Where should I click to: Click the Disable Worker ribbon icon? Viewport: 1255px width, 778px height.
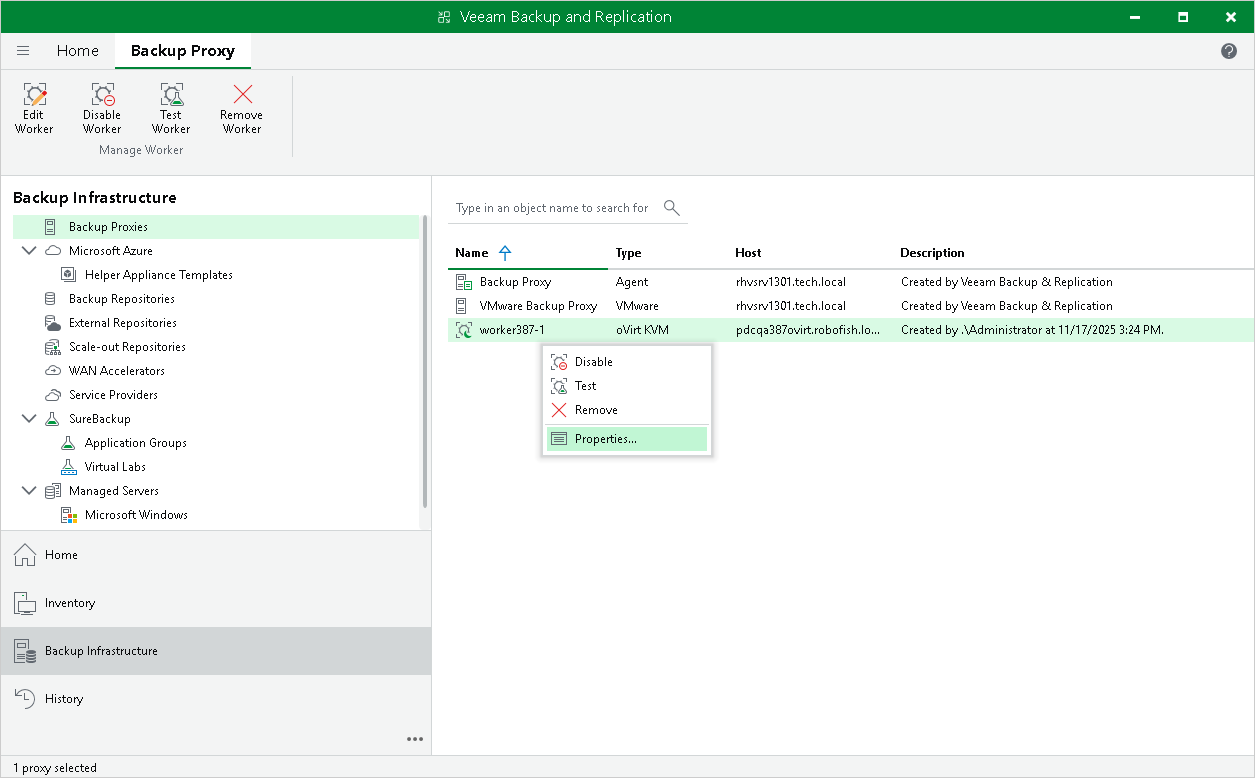(103, 96)
